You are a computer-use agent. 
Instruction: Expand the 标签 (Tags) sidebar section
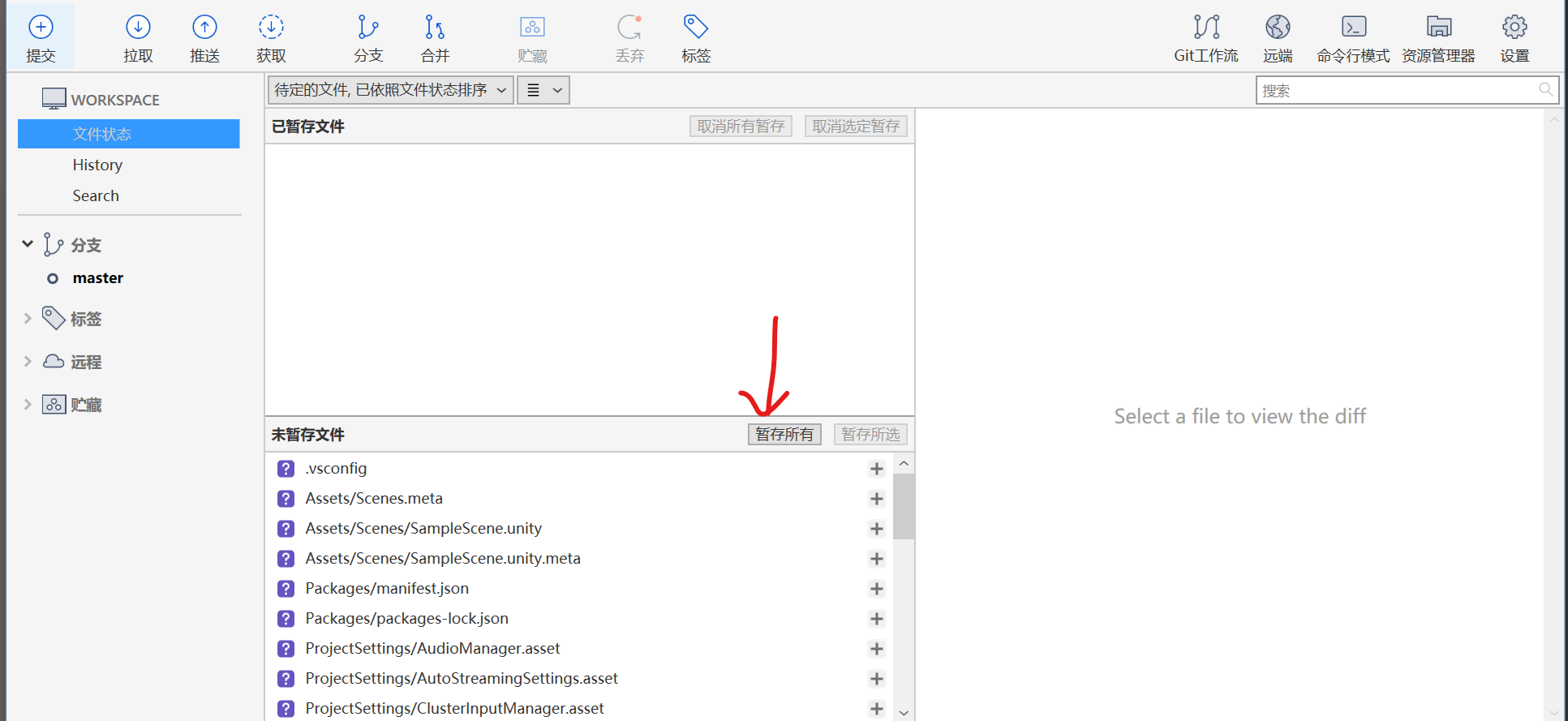(x=28, y=319)
